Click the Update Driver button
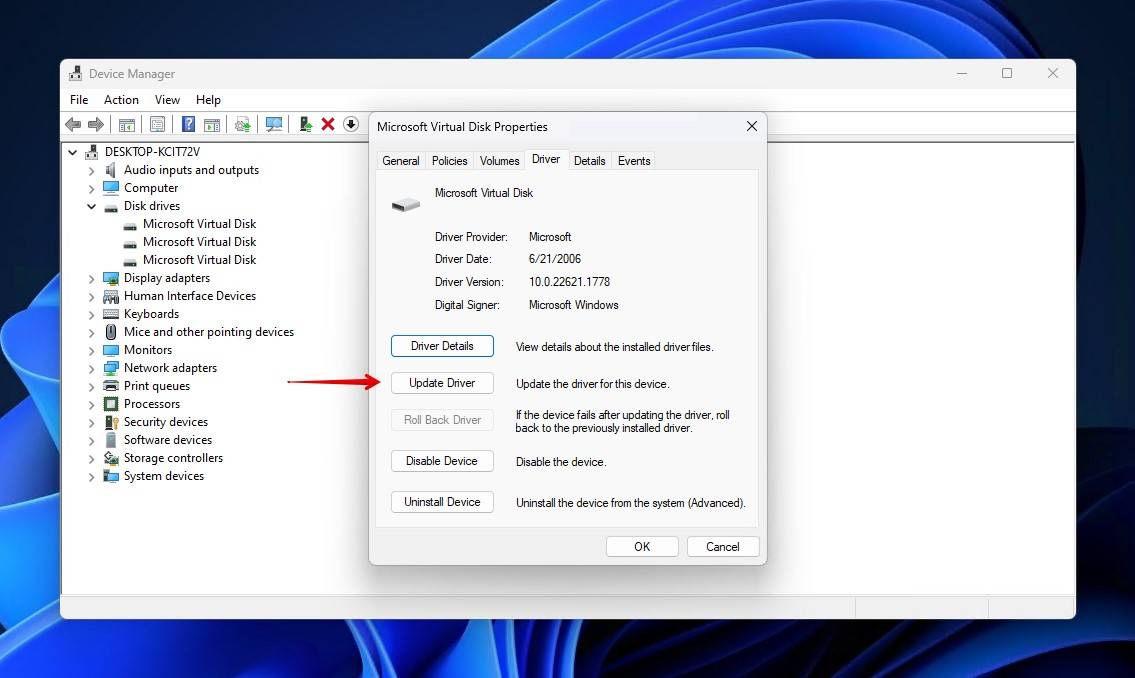 (x=442, y=383)
